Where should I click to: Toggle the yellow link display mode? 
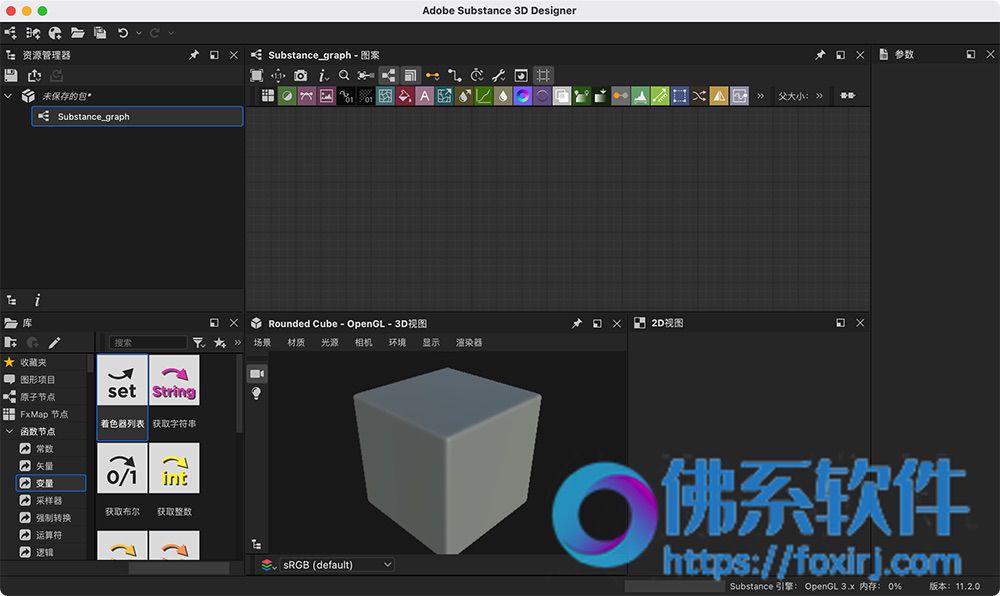point(432,75)
